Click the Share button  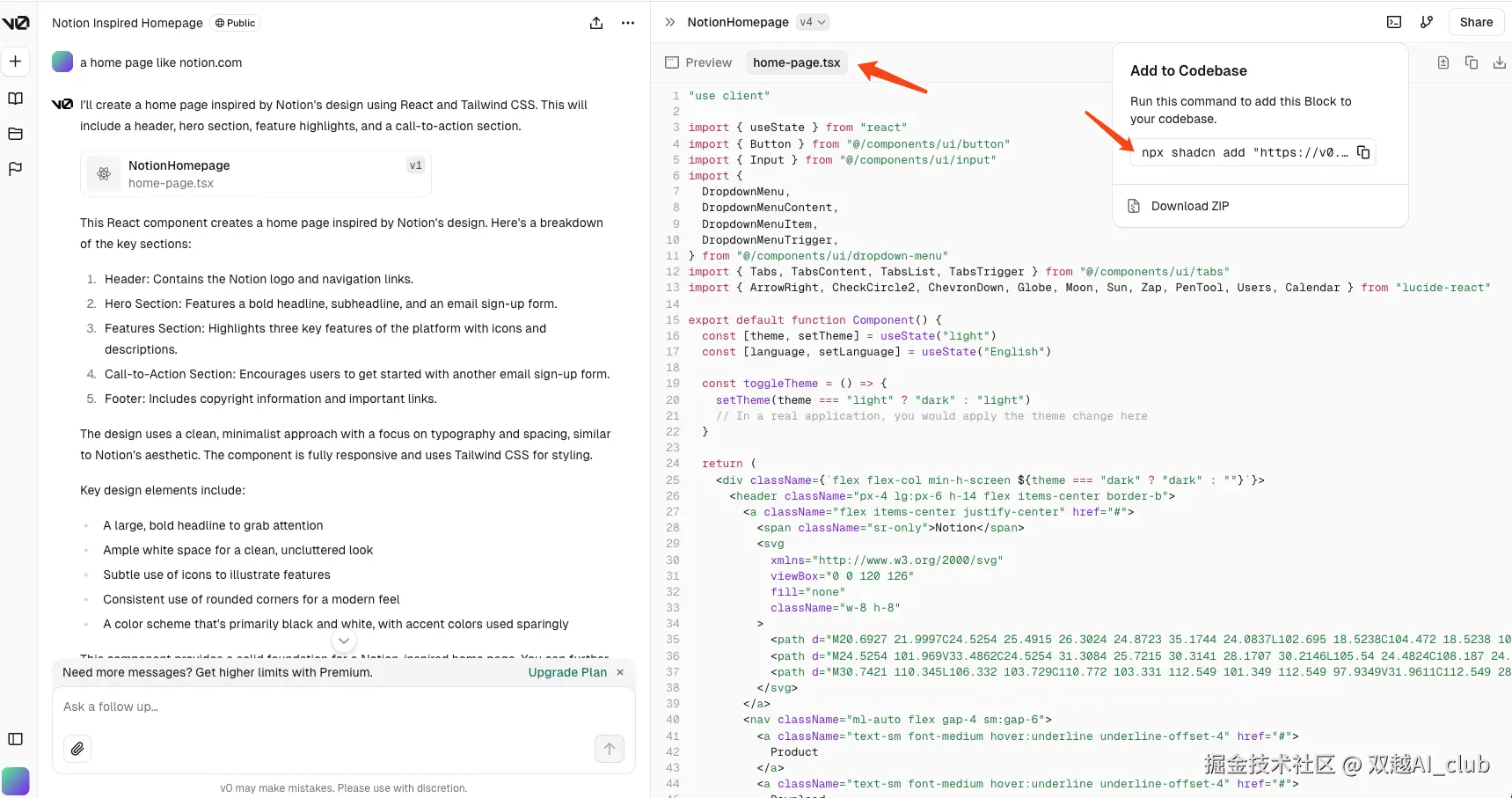pos(1476,22)
